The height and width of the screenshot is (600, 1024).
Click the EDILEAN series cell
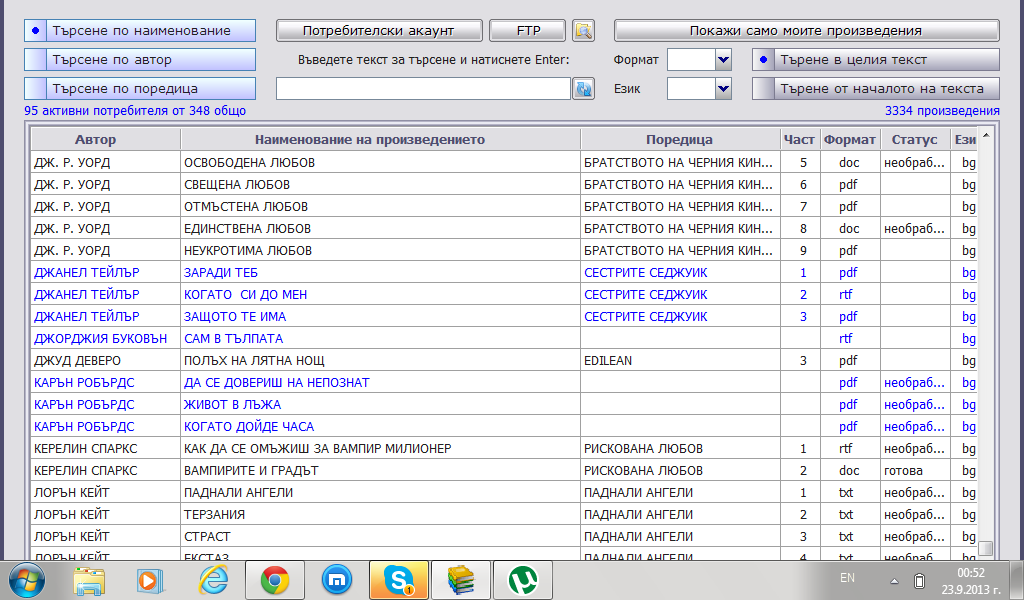680,360
